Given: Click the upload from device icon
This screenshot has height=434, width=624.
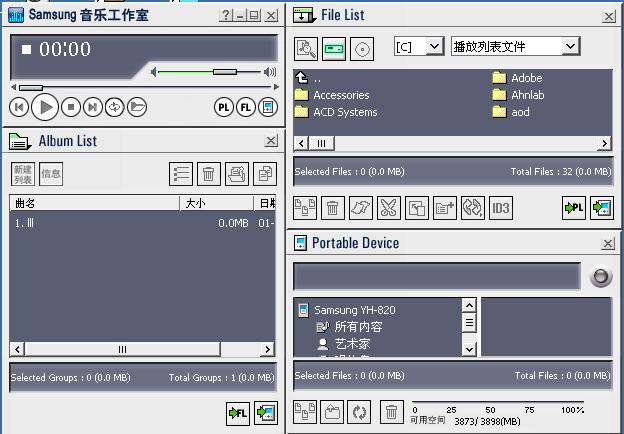Looking at the screenshot, I should (x=332, y=412).
